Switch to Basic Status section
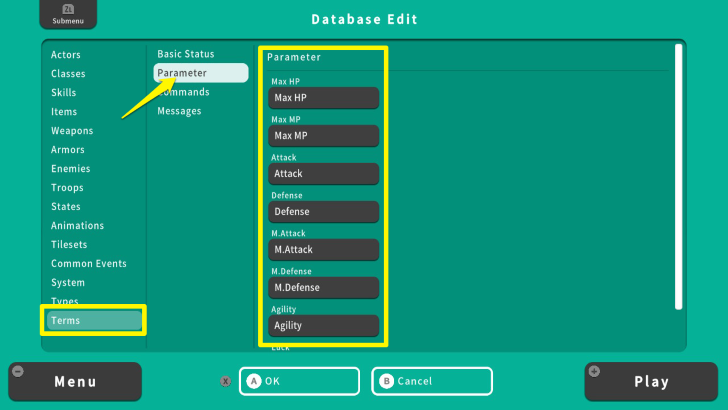This screenshot has width=728, height=410. pyautogui.click(x=186, y=54)
